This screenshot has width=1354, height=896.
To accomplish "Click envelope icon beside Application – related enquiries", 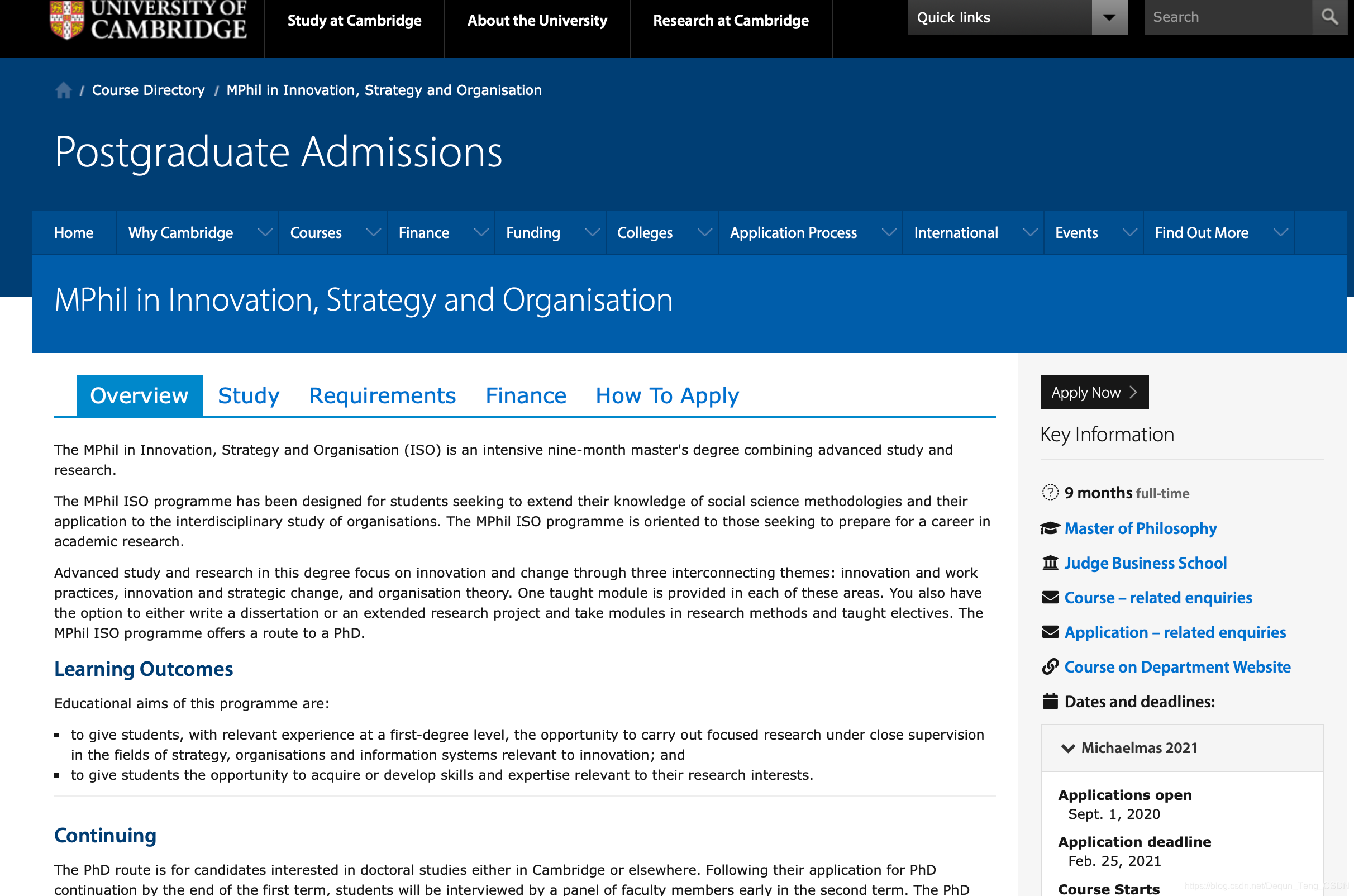I will (x=1050, y=632).
